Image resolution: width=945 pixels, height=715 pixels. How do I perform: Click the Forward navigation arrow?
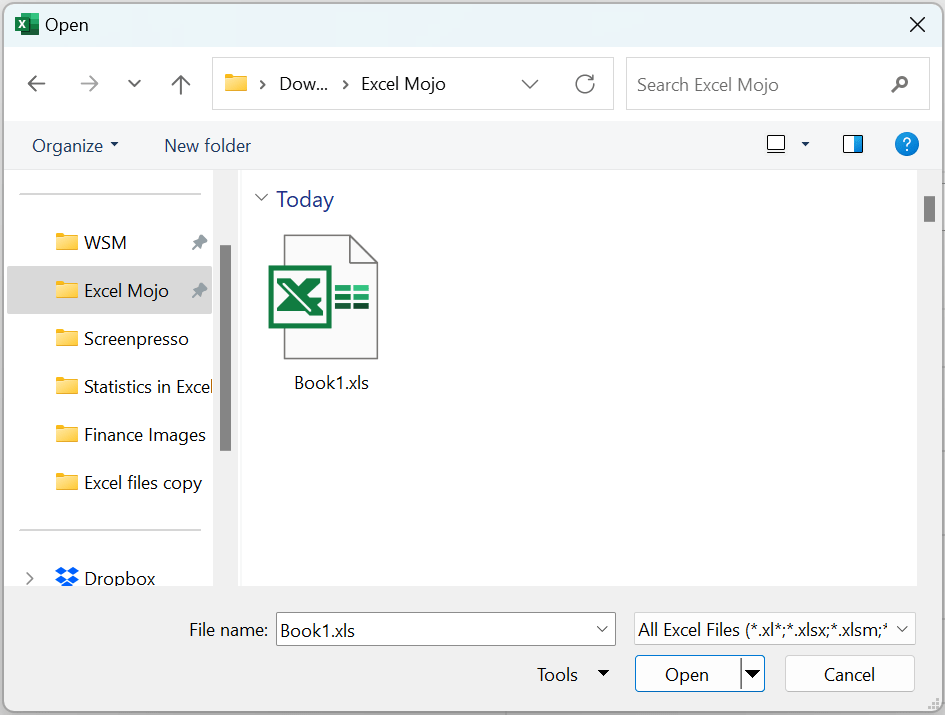[89, 84]
